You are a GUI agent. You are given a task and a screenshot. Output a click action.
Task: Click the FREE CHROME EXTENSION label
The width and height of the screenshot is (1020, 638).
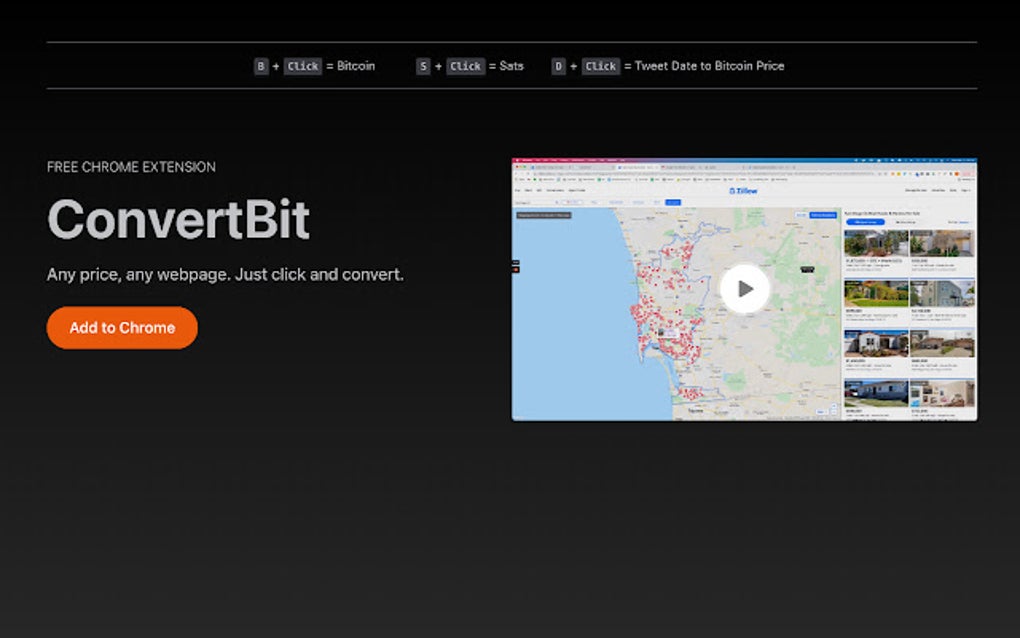131,167
